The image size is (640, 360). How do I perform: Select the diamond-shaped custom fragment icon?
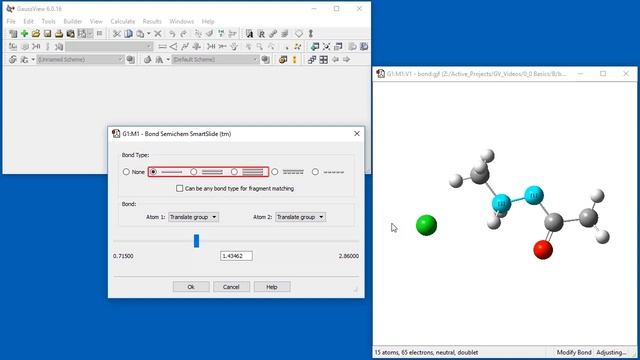coord(299,33)
